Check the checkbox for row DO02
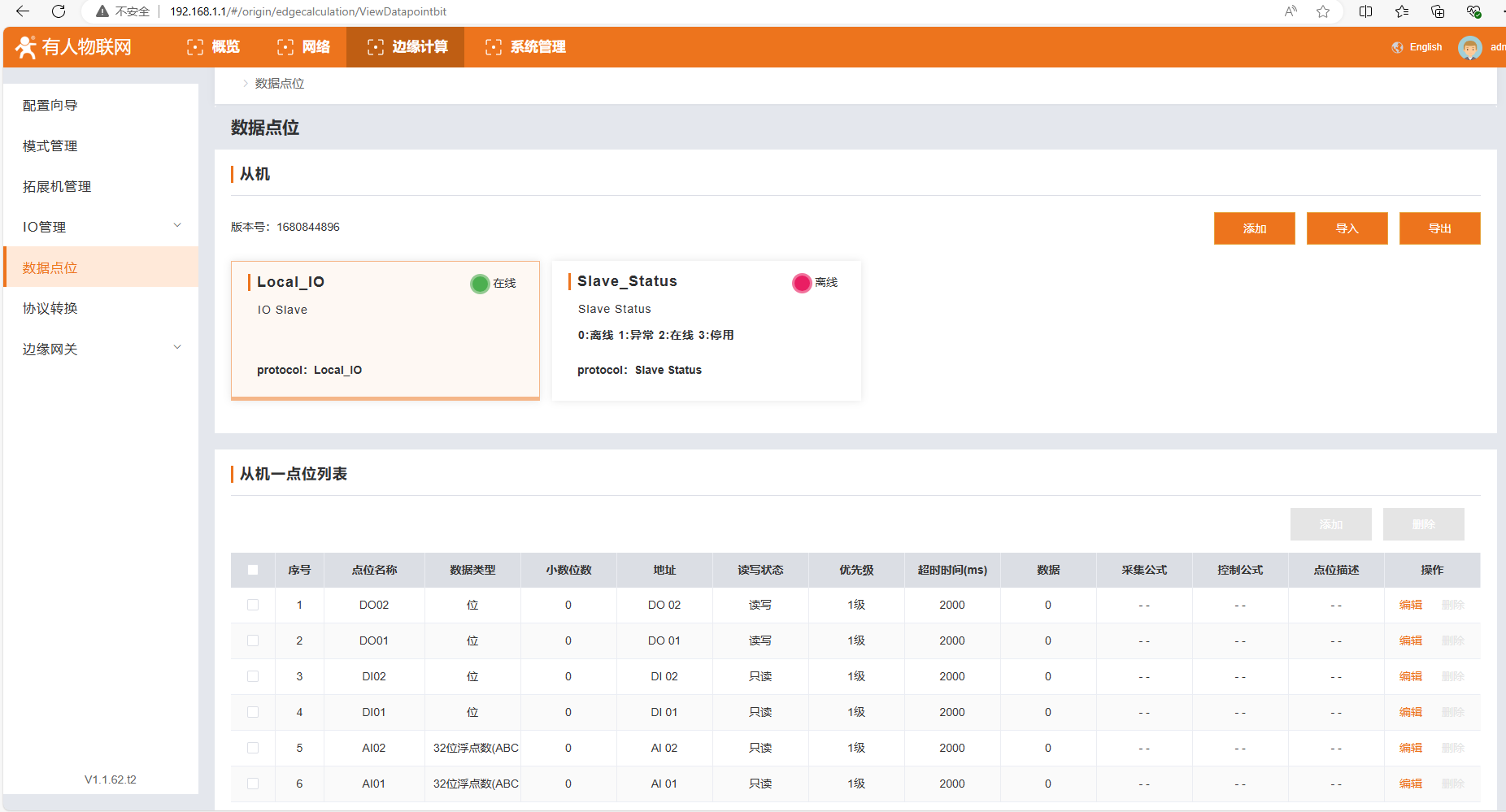This screenshot has height=812, width=1506. (253, 605)
